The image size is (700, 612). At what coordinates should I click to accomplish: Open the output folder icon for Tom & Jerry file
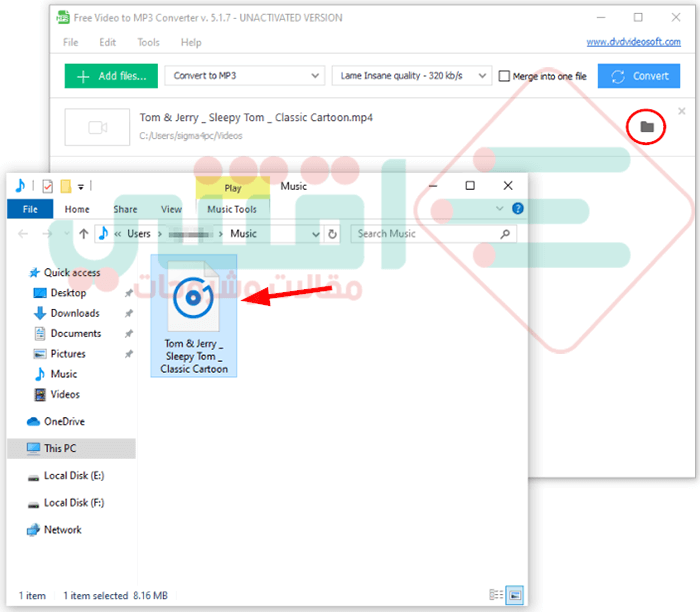(646, 127)
